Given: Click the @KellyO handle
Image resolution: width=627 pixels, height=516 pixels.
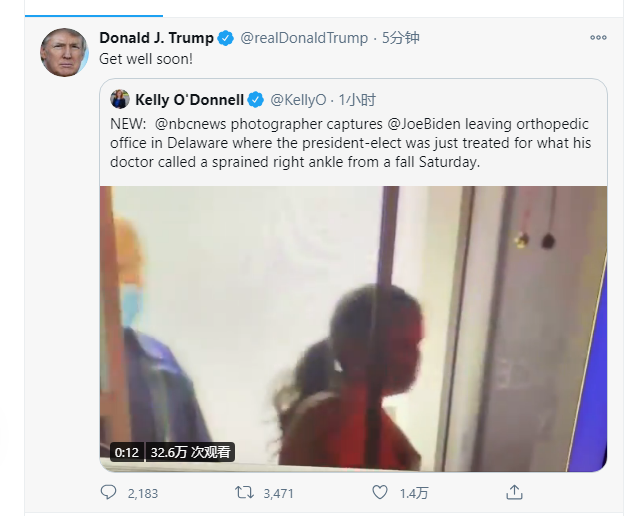Looking at the screenshot, I should click(x=298, y=100).
